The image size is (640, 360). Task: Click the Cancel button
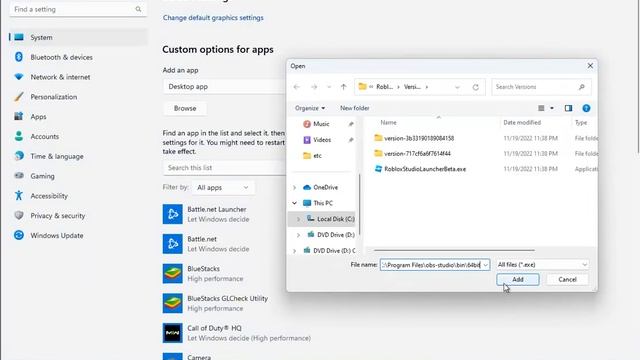coord(567,280)
